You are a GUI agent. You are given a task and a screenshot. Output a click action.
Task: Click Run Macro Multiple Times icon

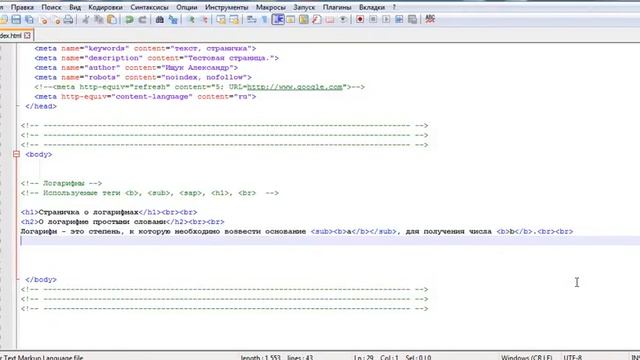click(x=399, y=19)
